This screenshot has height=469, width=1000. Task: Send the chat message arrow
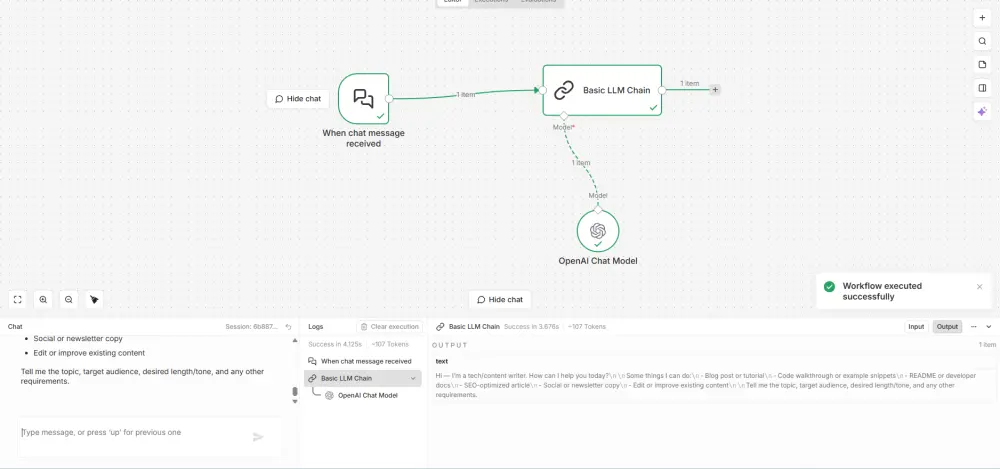pyautogui.click(x=258, y=437)
